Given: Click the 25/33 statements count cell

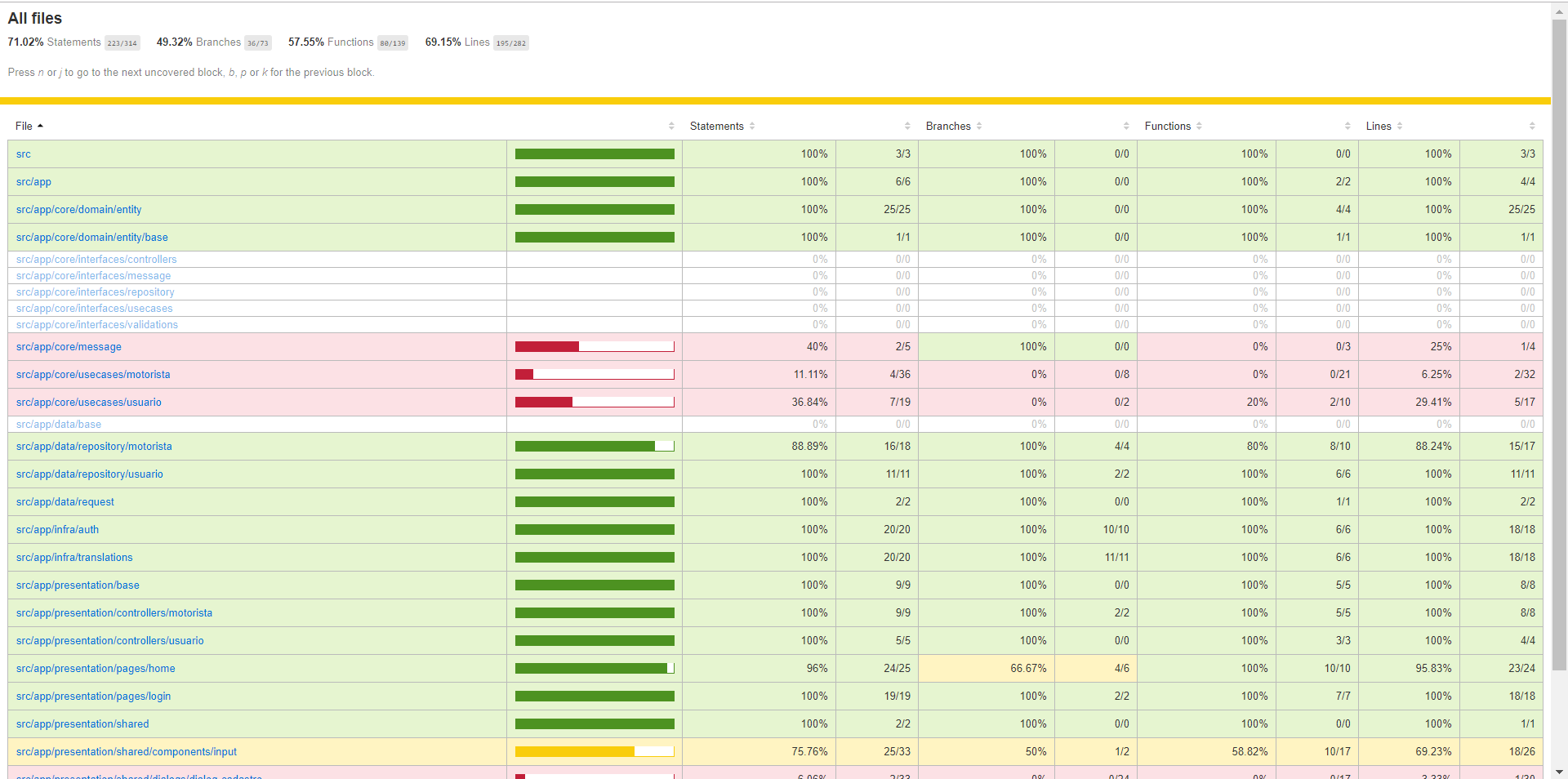Looking at the screenshot, I should click(x=877, y=751).
